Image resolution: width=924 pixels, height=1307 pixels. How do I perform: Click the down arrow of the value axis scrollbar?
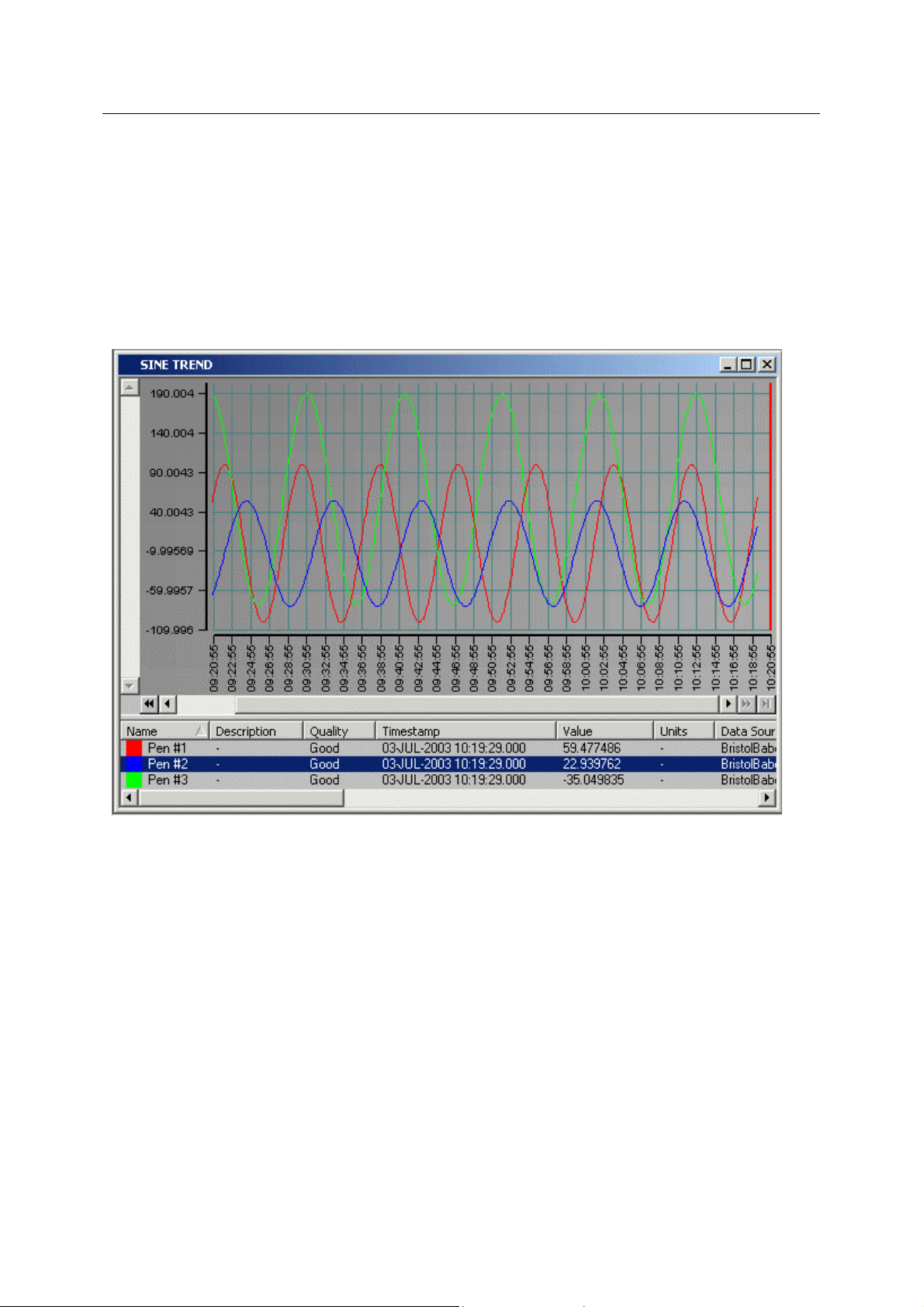(x=130, y=686)
